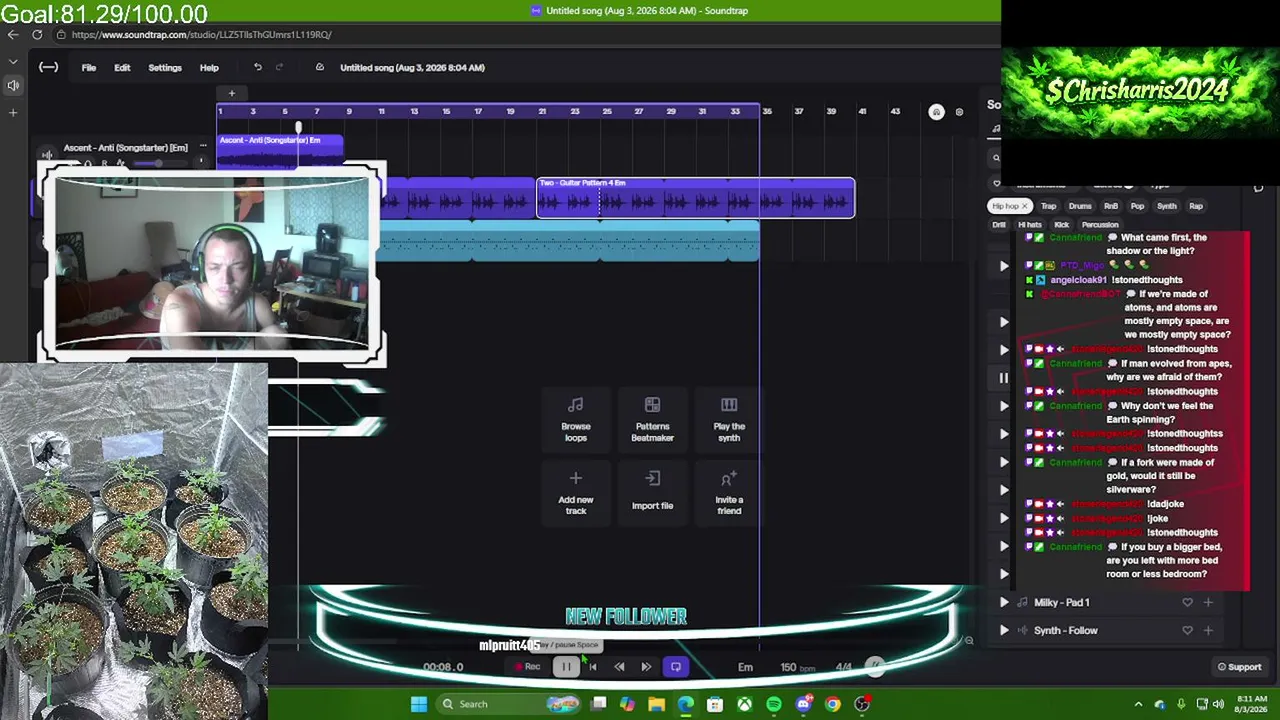Remove the Hip hop filter tag

1024,206
